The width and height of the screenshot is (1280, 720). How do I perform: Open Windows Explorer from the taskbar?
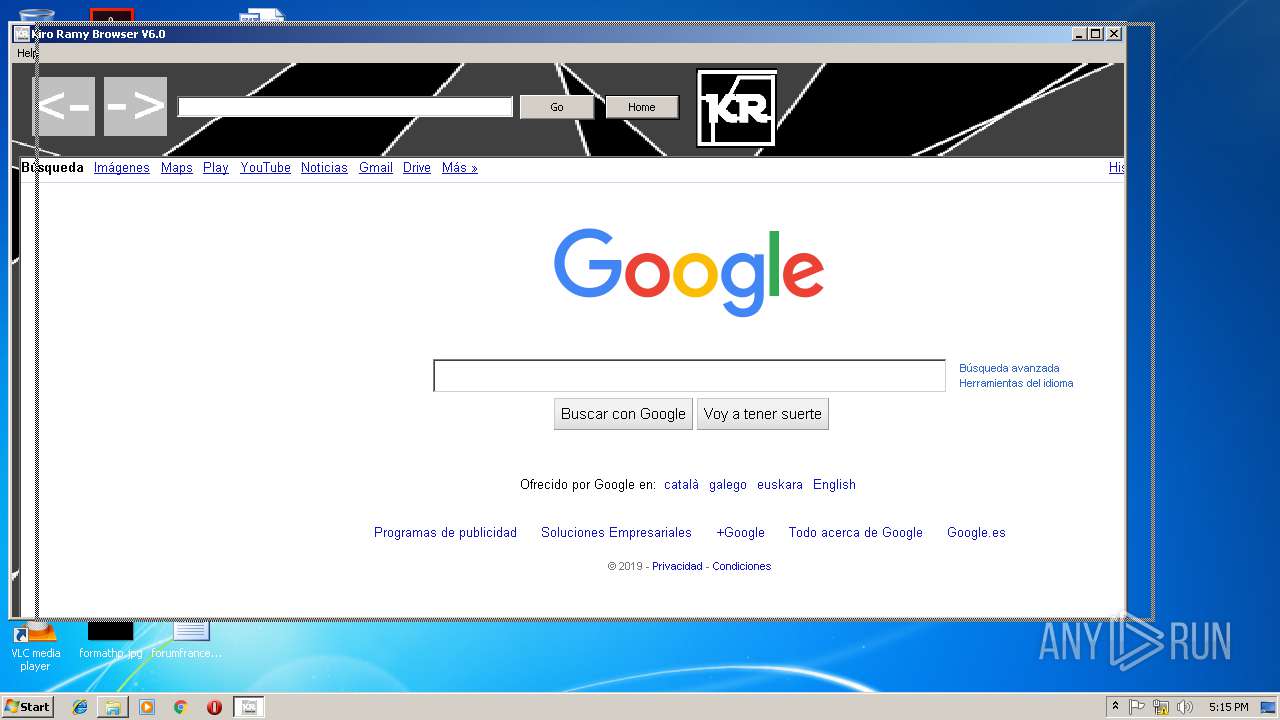tap(113, 707)
